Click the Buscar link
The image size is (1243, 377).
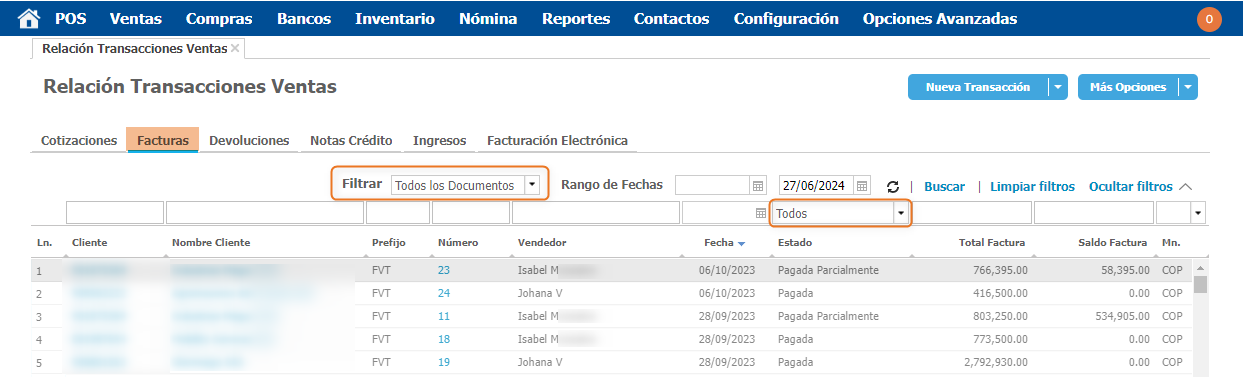tap(944, 187)
